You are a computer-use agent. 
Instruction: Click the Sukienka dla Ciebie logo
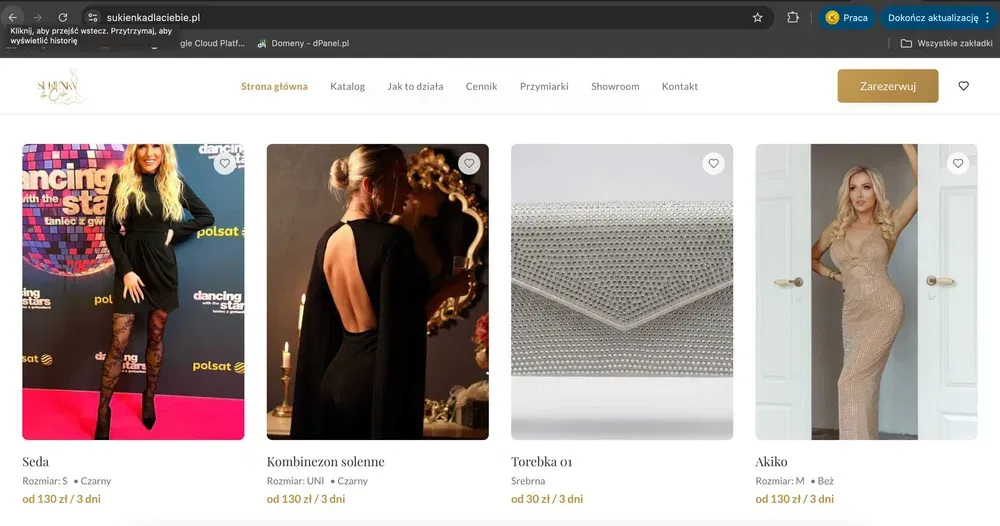click(62, 87)
